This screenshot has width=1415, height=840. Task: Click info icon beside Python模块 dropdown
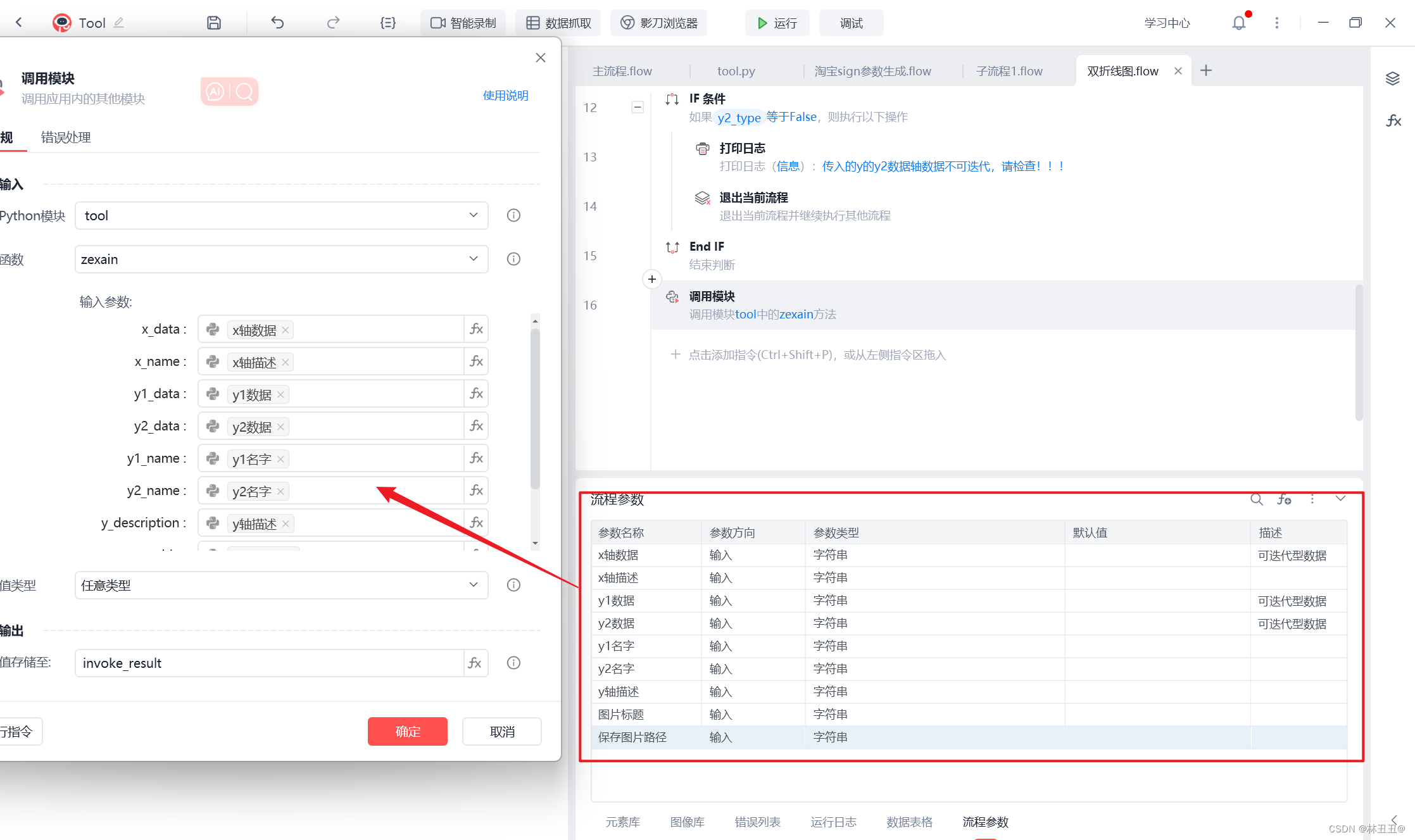pos(513,216)
